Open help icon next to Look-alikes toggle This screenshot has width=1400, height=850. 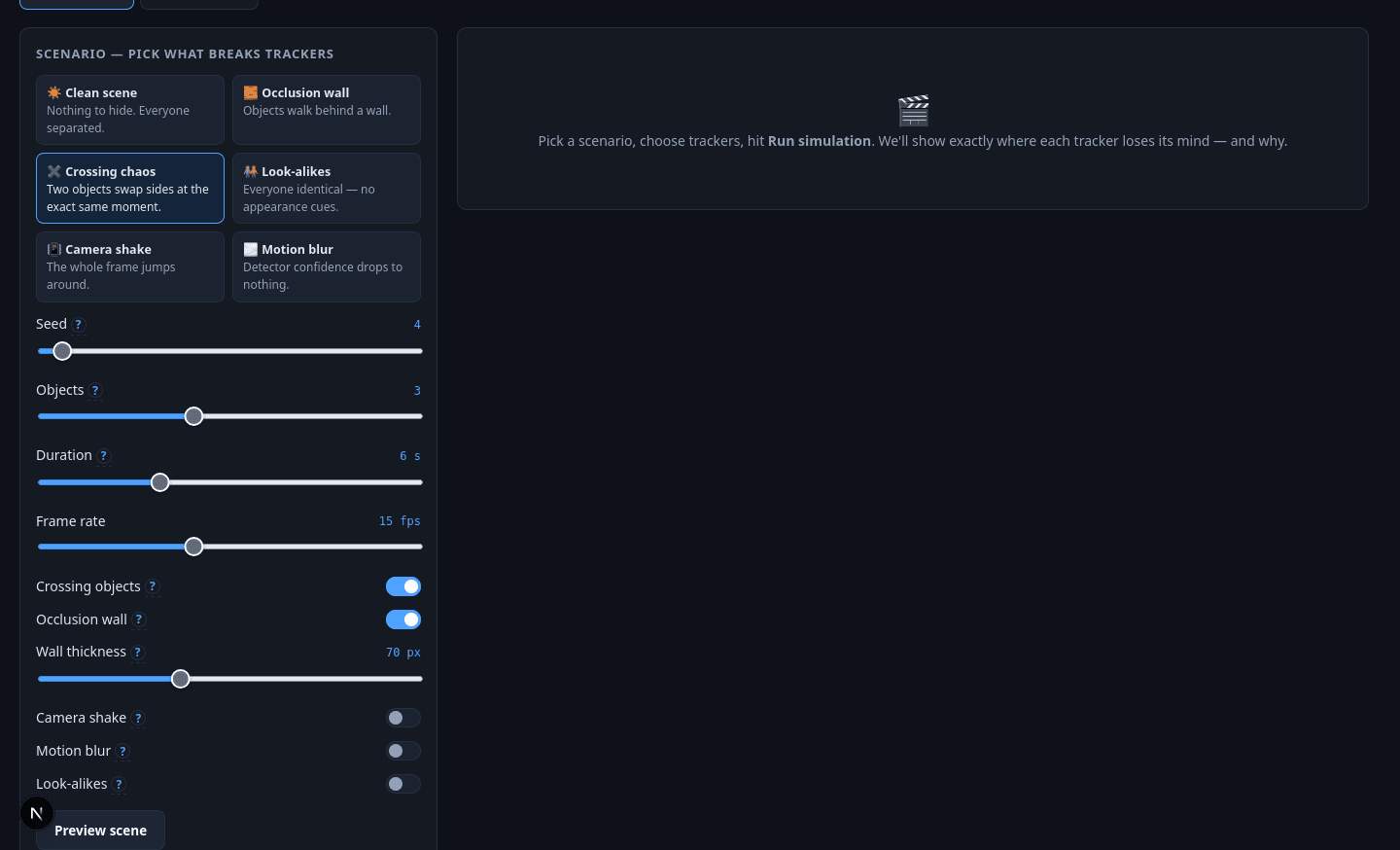coord(119,785)
